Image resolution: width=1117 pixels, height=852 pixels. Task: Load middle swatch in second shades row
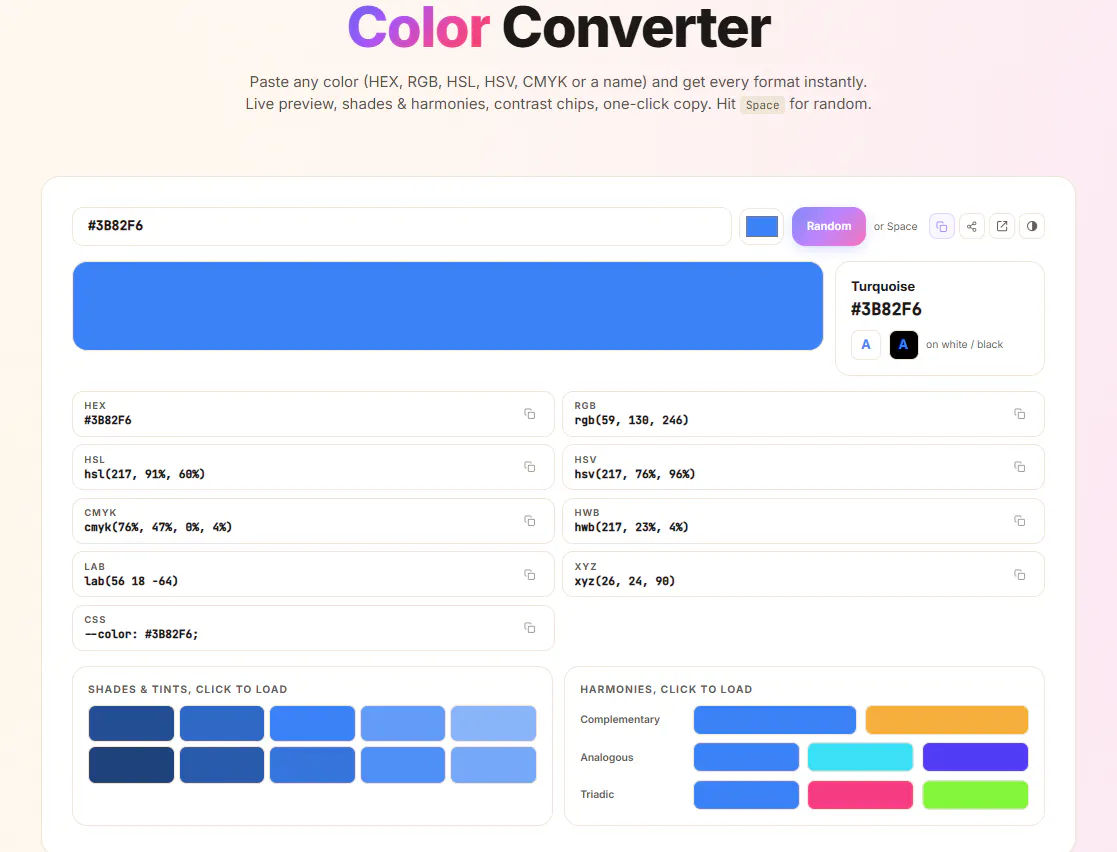point(312,765)
